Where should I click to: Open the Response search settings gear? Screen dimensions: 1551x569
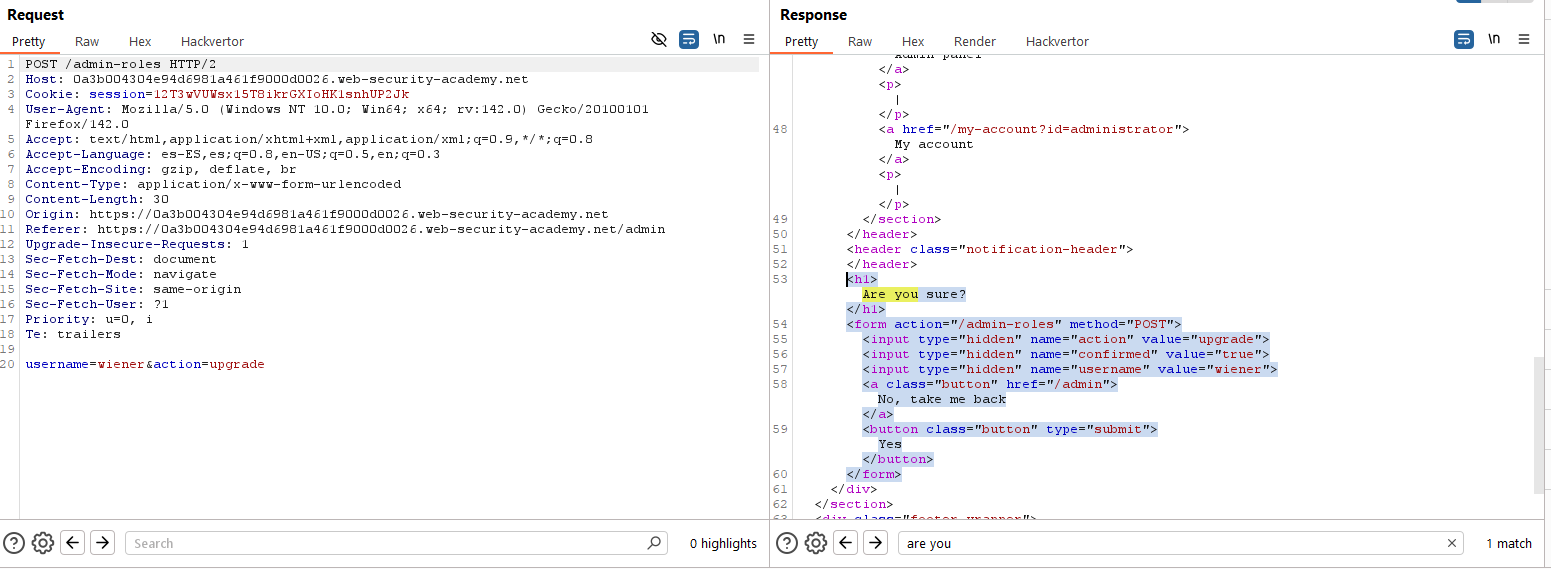[x=816, y=543]
